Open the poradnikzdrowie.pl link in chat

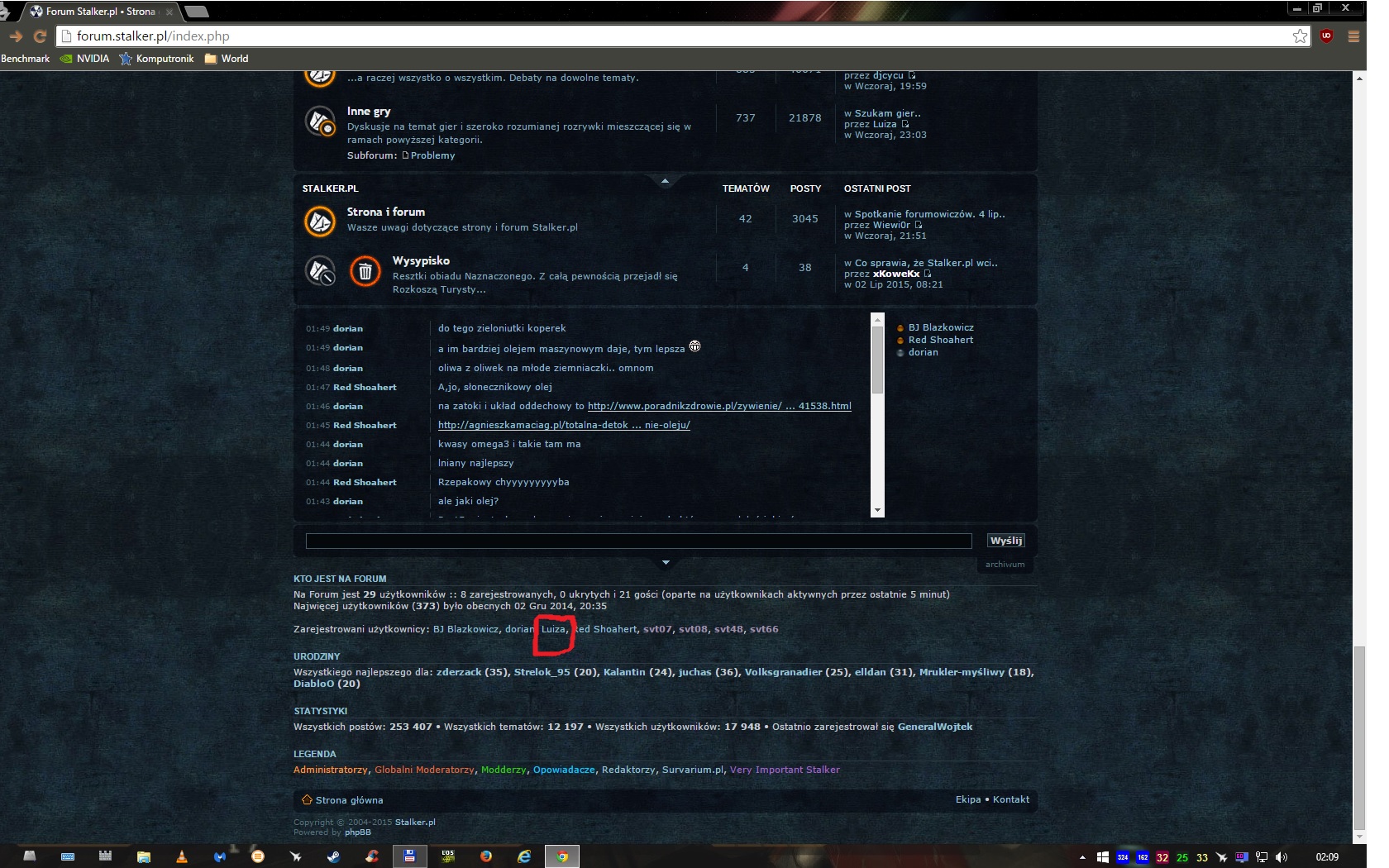[719, 406]
